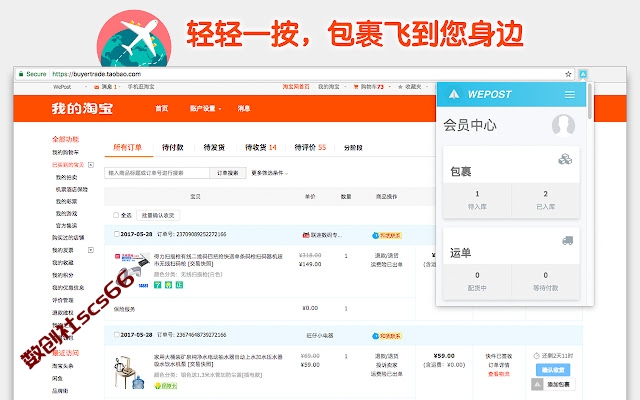Click the green Secure lock icon
The height and width of the screenshot is (400, 640).
pyautogui.click(x=21, y=74)
